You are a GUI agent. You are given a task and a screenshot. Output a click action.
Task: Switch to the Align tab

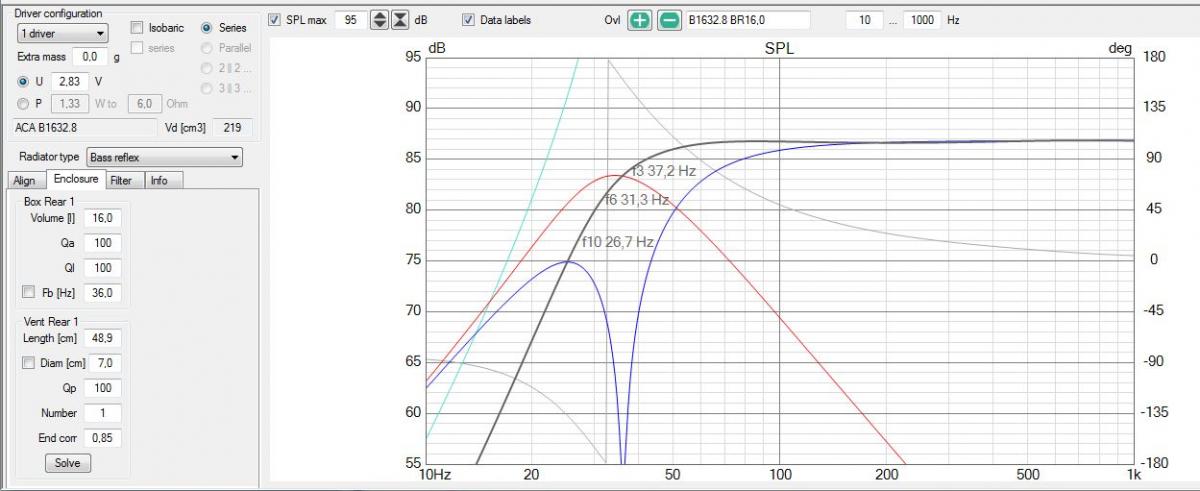click(x=25, y=180)
